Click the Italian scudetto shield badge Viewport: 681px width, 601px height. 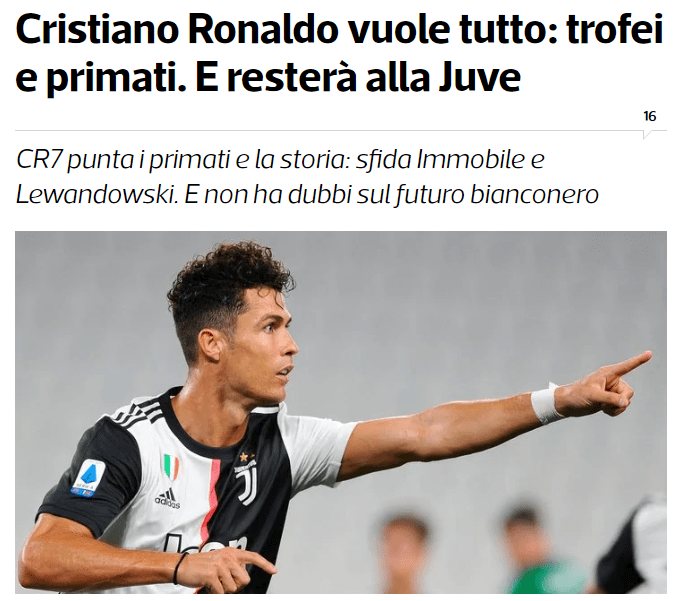tap(170, 466)
